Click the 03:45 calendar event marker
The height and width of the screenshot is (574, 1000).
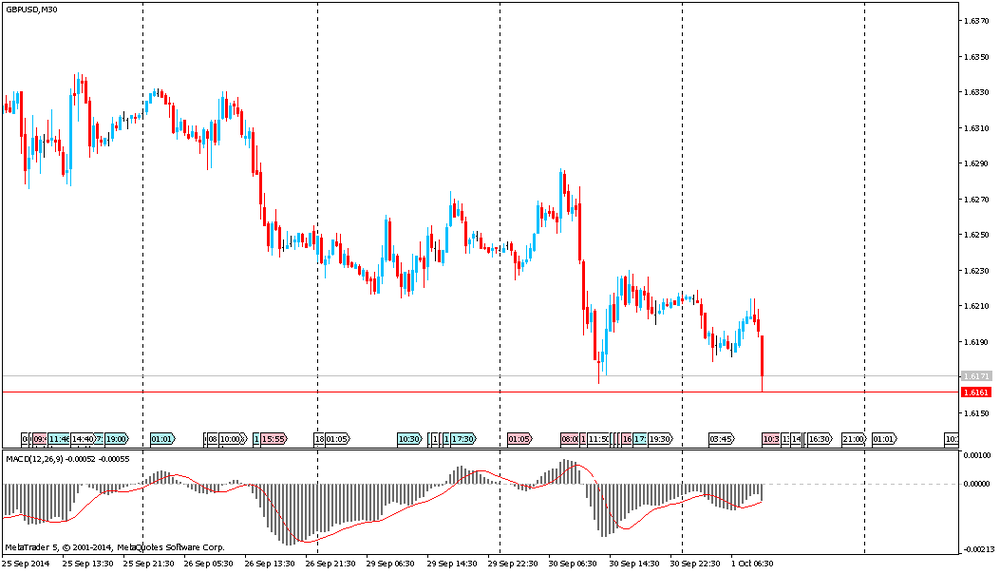[721, 439]
